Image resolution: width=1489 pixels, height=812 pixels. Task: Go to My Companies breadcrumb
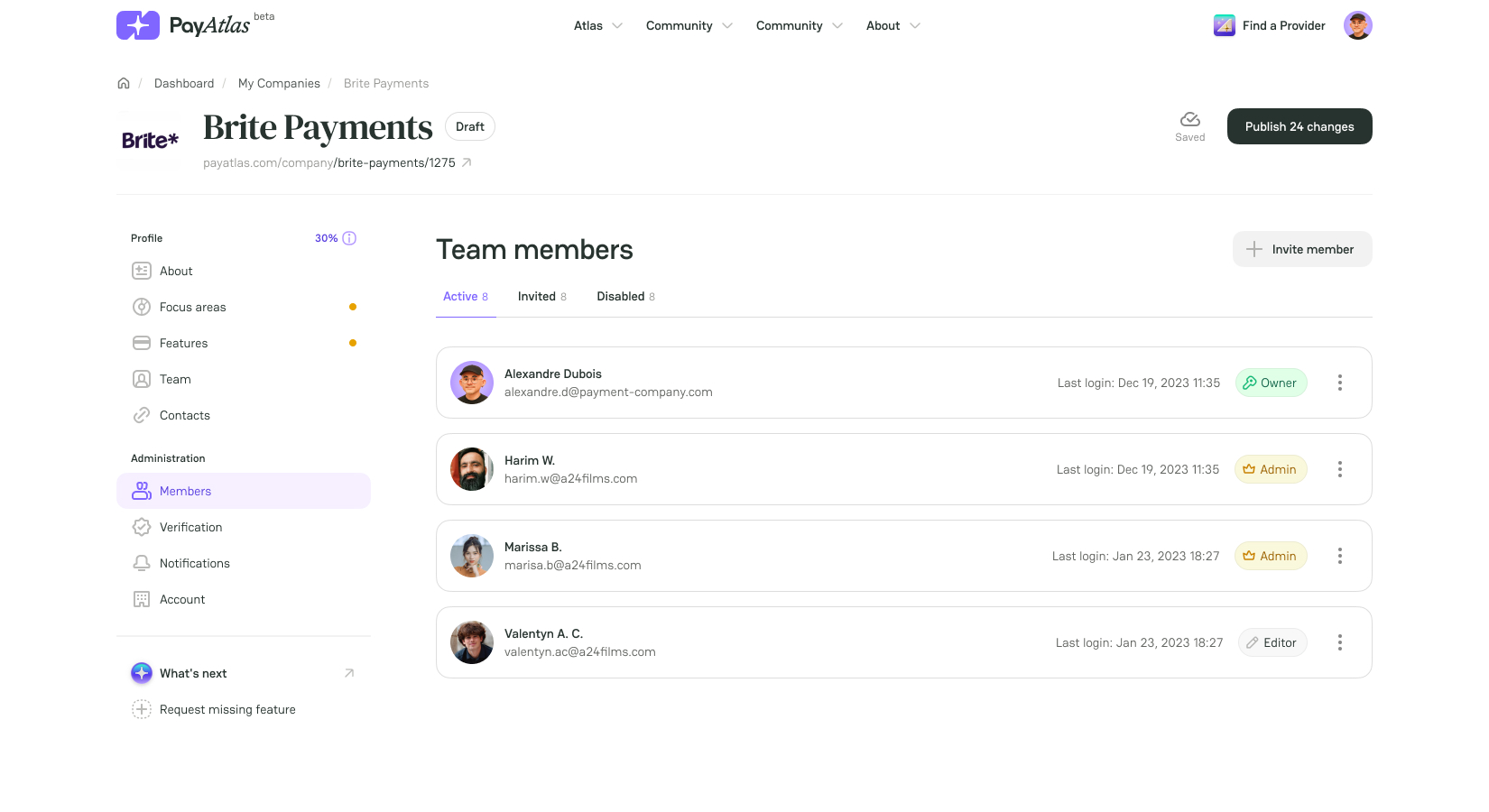tap(279, 83)
